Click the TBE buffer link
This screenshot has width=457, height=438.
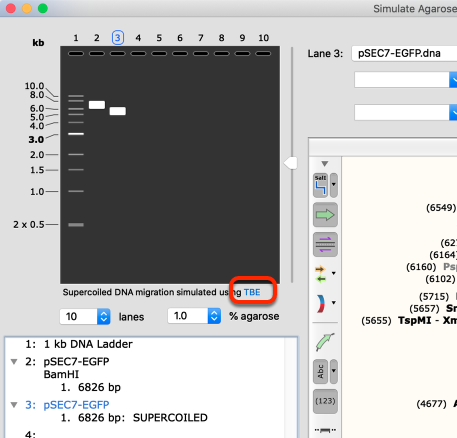click(x=252, y=292)
